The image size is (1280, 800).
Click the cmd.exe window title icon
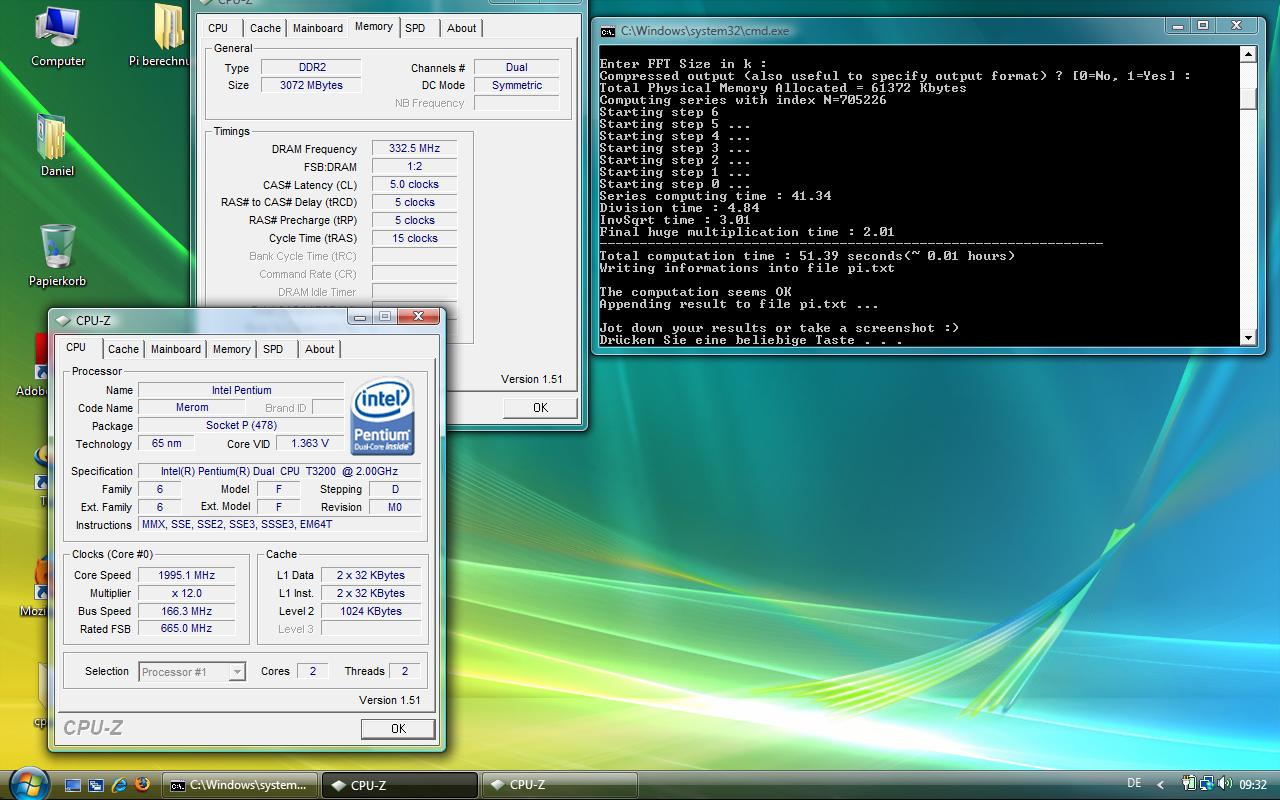tap(607, 31)
